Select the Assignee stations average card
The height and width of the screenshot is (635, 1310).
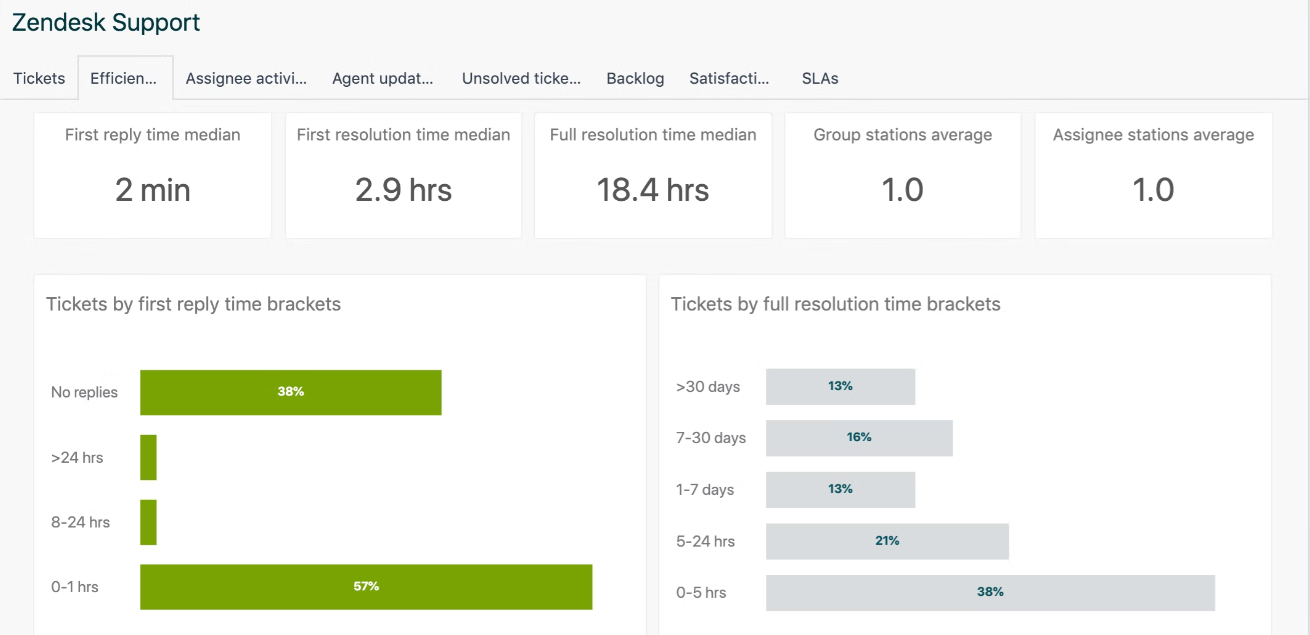pyautogui.click(x=1153, y=175)
